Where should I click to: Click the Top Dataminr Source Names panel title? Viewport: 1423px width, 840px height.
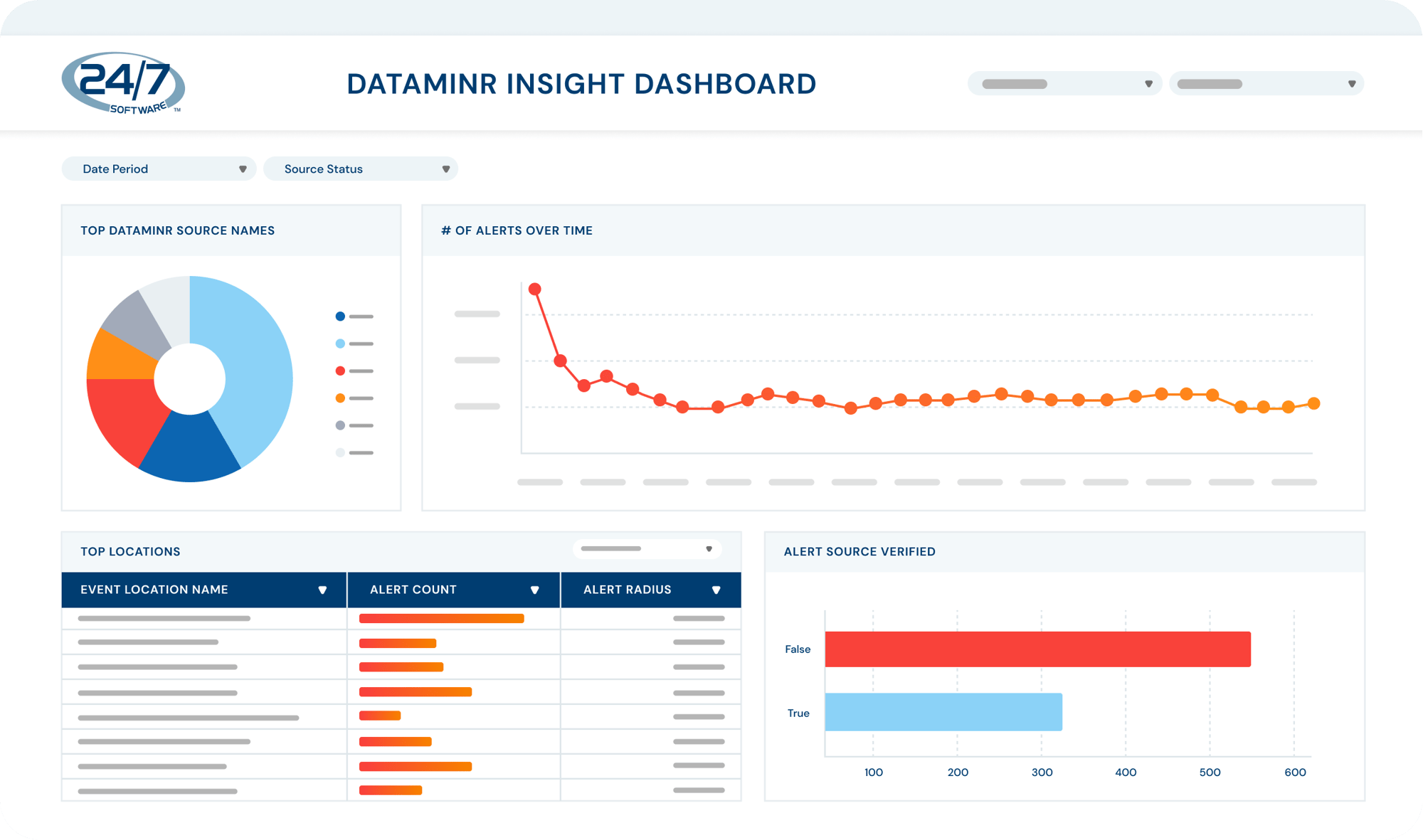click(177, 230)
